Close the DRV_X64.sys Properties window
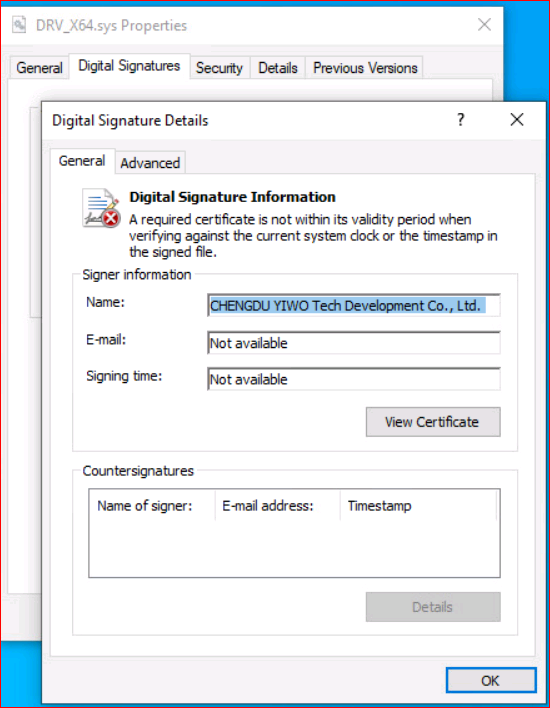The width and height of the screenshot is (550, 708). coord(485,24)
